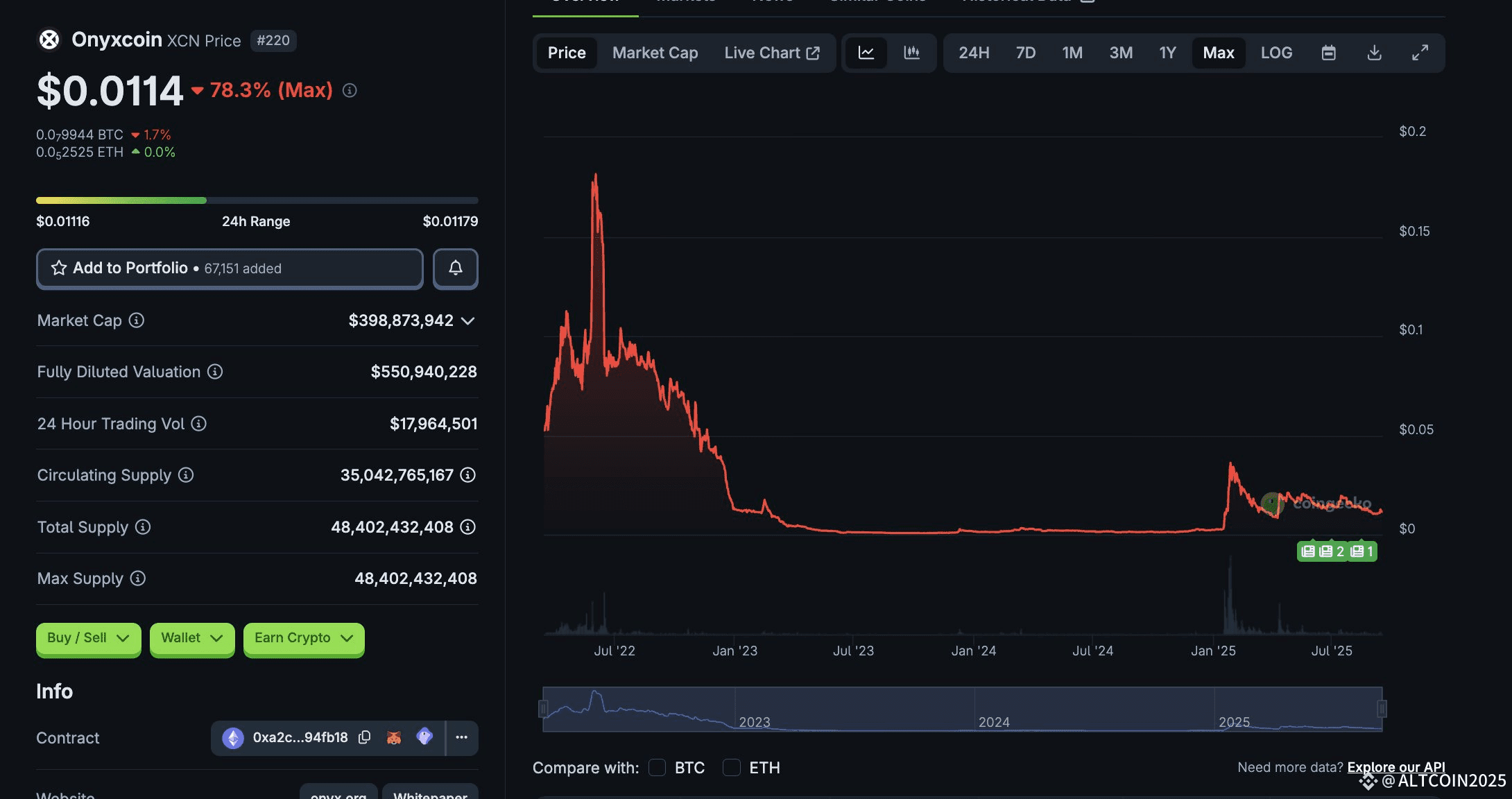Expand the Market Cap chevron
This screenshot has width=1512, height=799.
pyautogui.click(x=468, y=320)
